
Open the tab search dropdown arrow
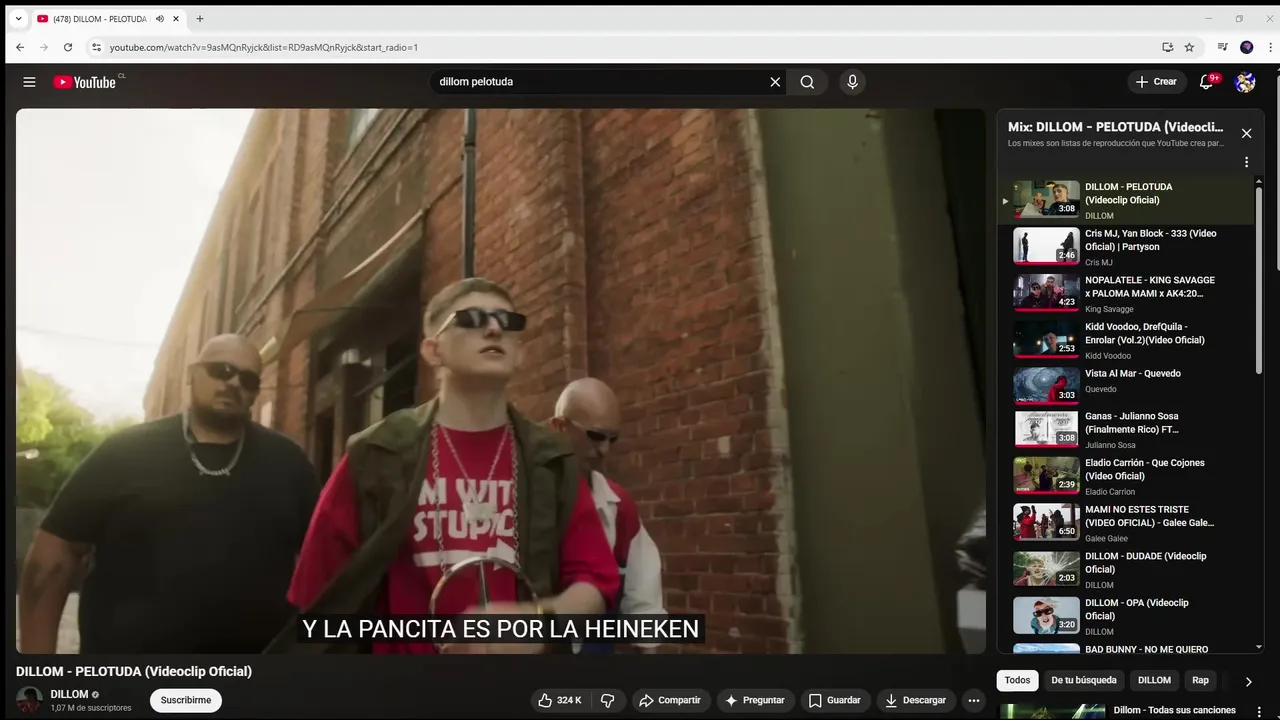point(17,18)
